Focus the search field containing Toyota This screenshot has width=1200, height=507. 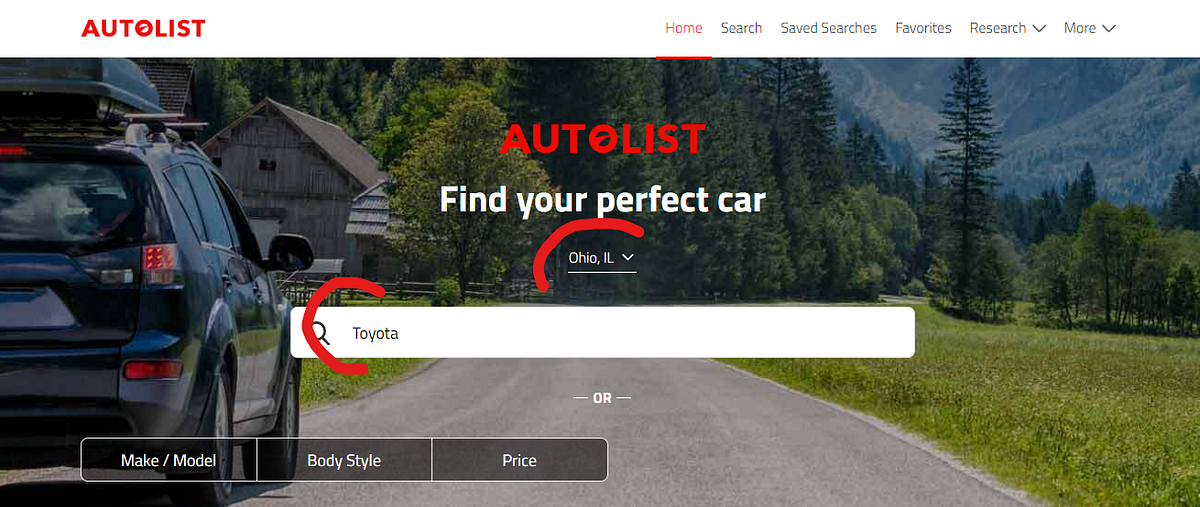pos(602,332)
